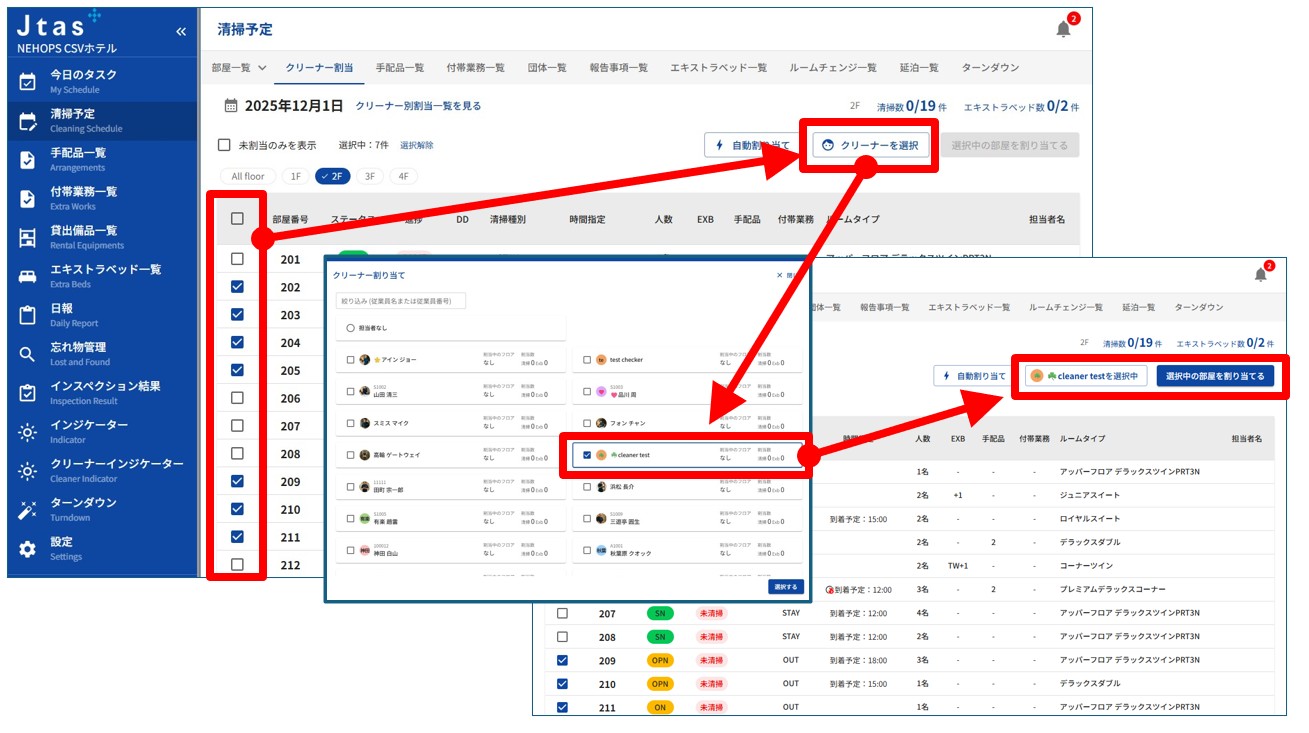1309x733 pixels.
Task: Click the calendar icon beside 2025年12月1日
Action: 231,105
